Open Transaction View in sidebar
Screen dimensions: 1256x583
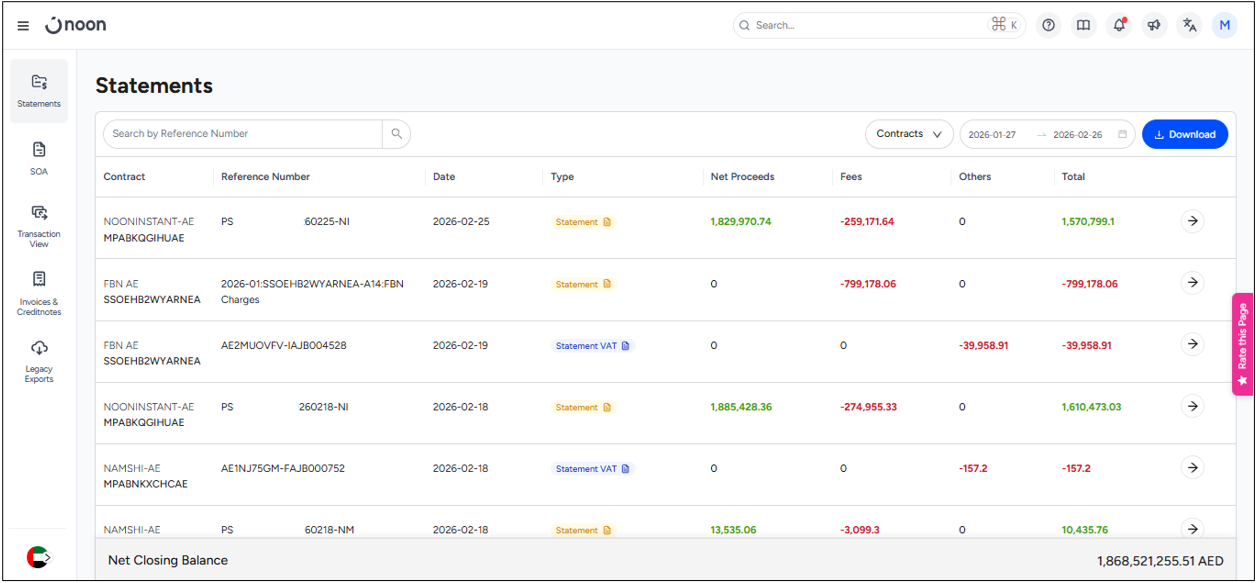[x=39, y=225]
